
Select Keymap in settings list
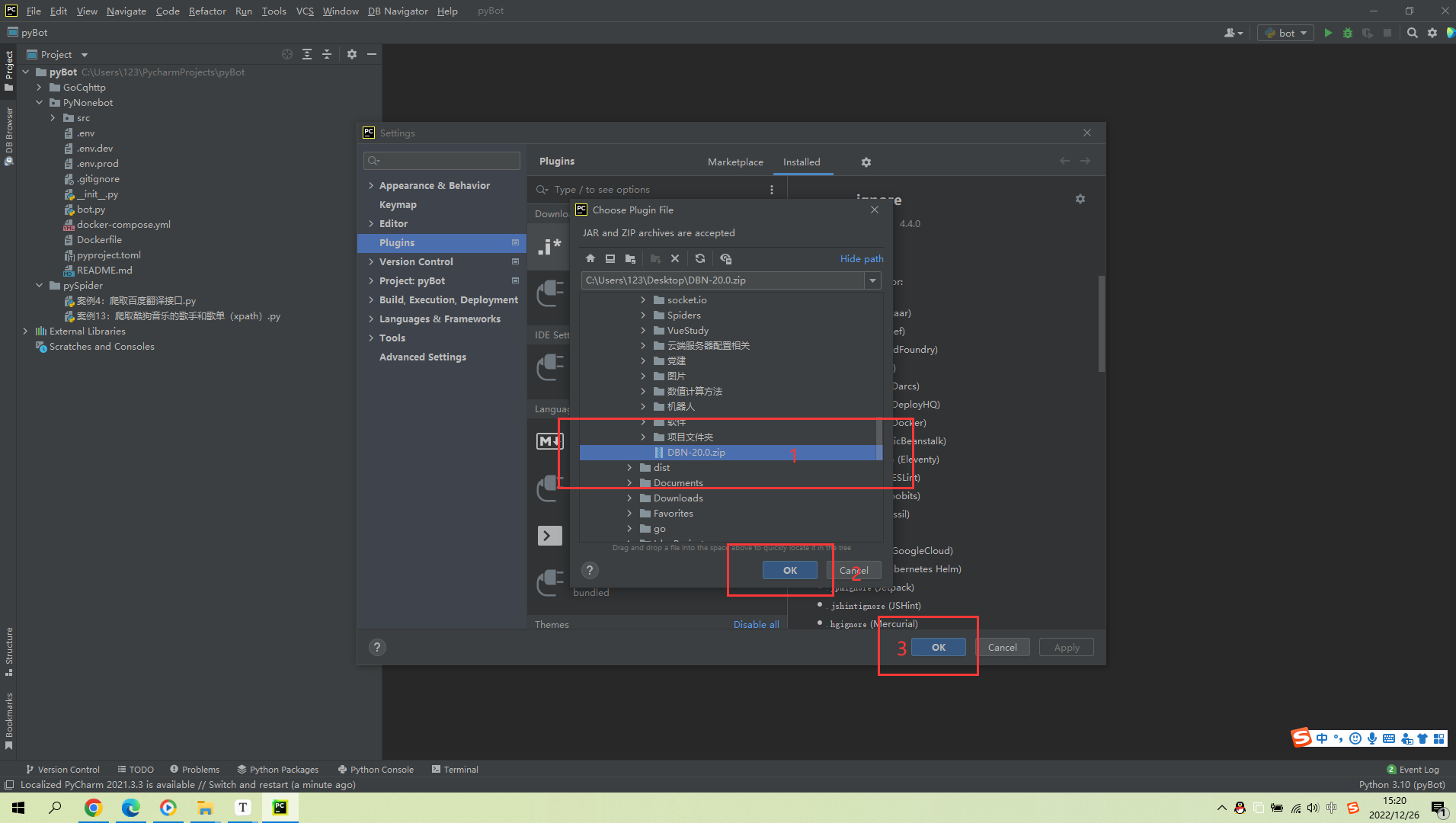tap(398, 204)
